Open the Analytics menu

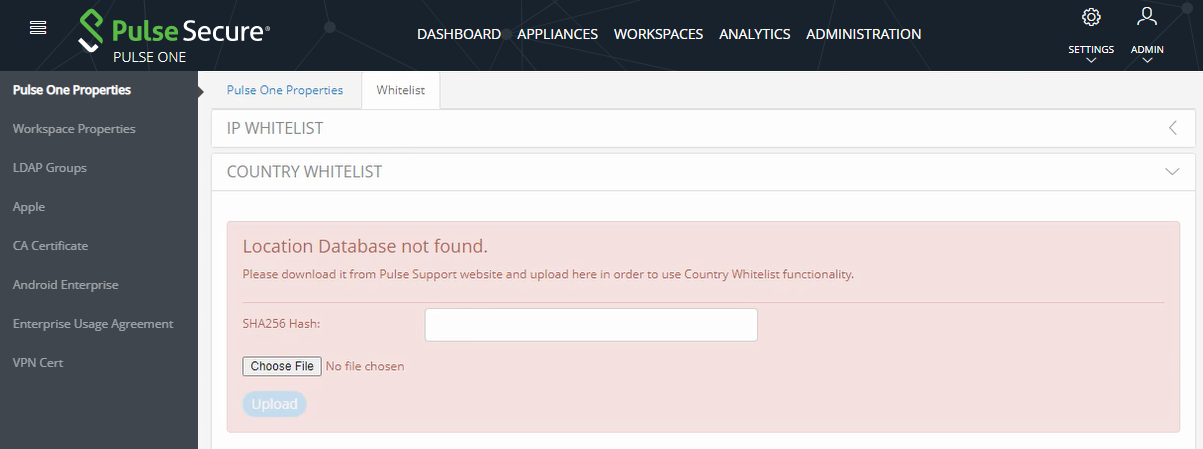[755, 34]
